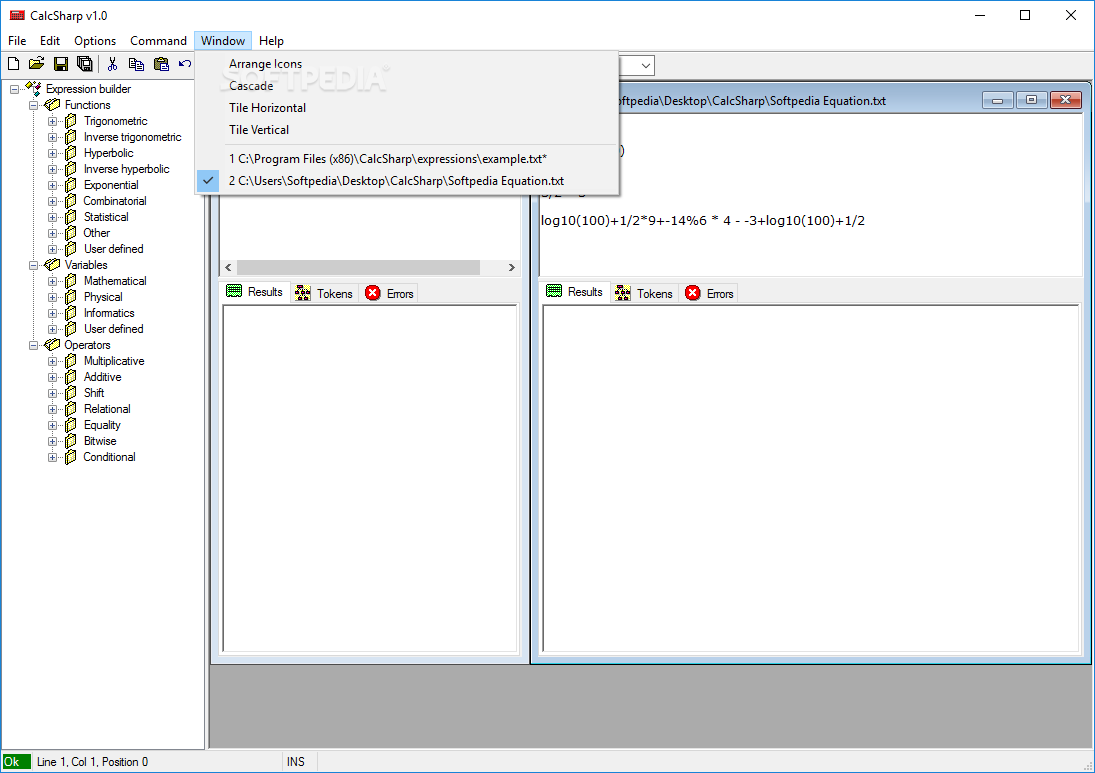
Task: Collapse the Operators tree branch
Action: 33,346
